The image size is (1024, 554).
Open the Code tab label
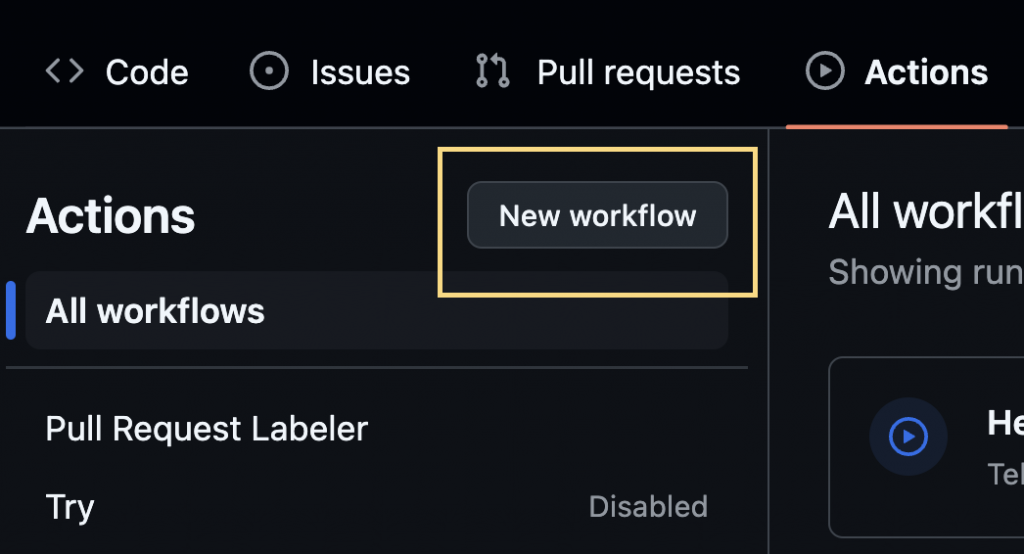(147, 72)
